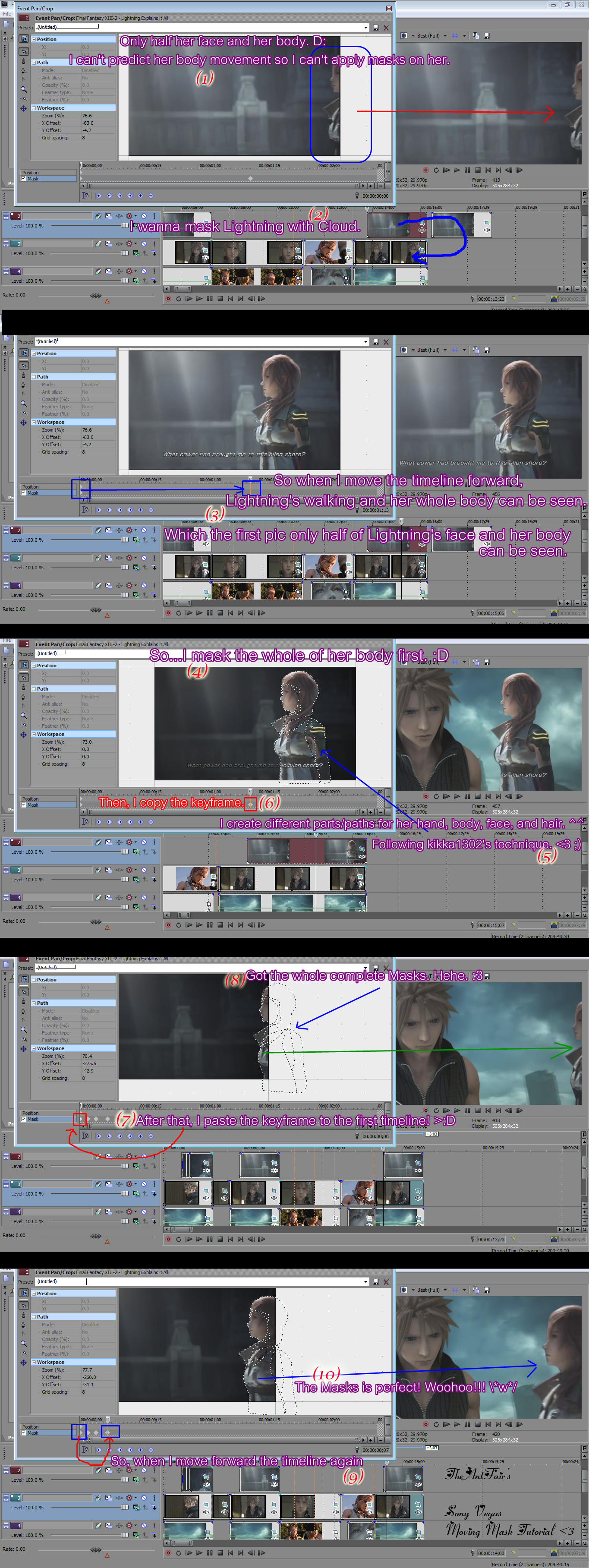Save snapshot to file in topmost preview toolbar

pos(487,36)
